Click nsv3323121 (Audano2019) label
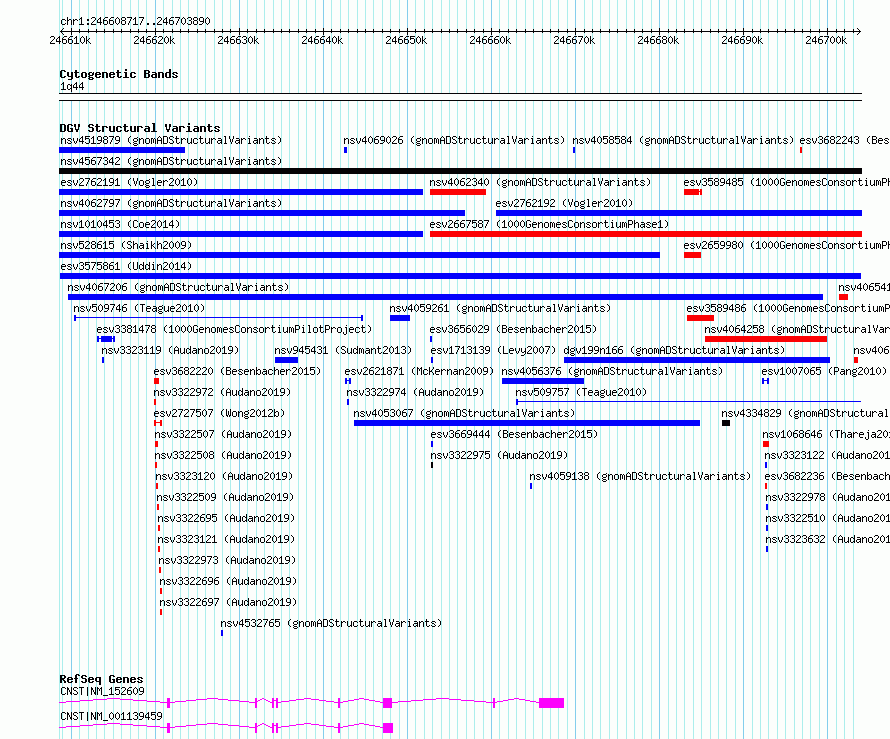The width and height of the screenshot is (890, 739). click(227, 539)
